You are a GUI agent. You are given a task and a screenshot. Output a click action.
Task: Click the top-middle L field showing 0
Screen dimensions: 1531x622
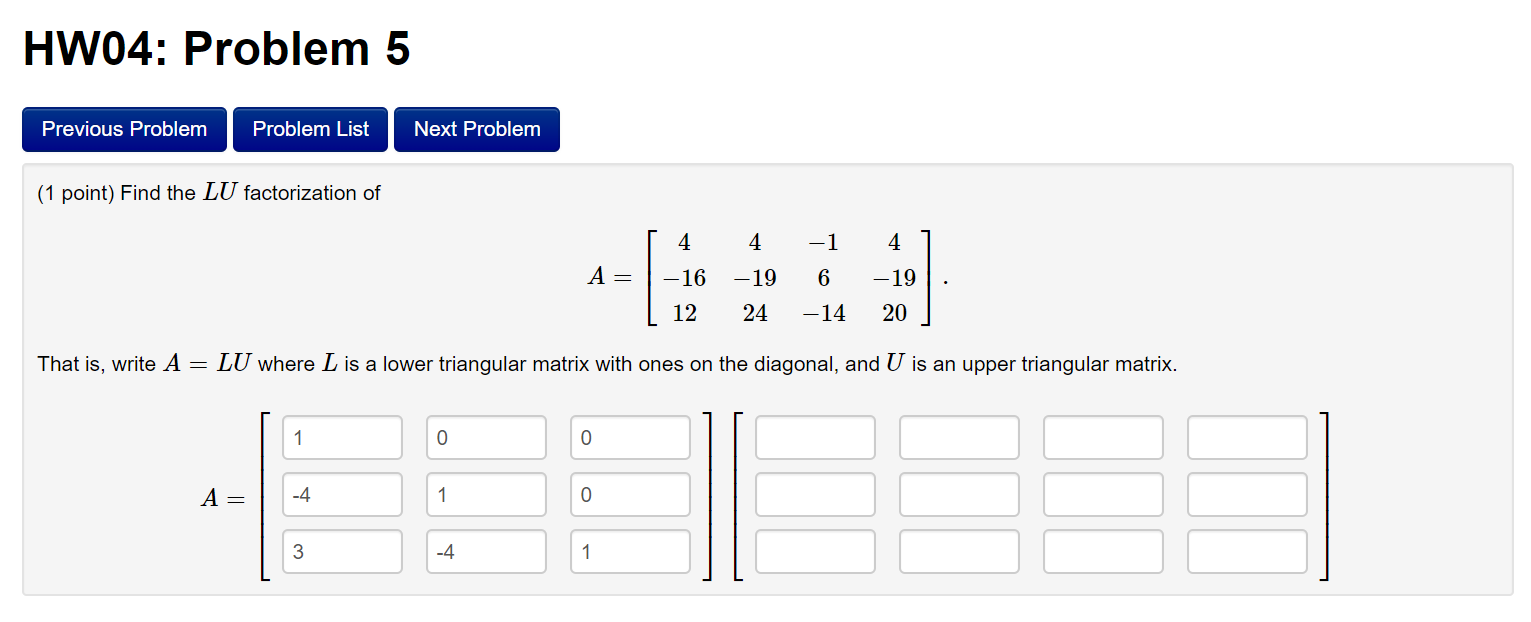click(x=486, y=437)
